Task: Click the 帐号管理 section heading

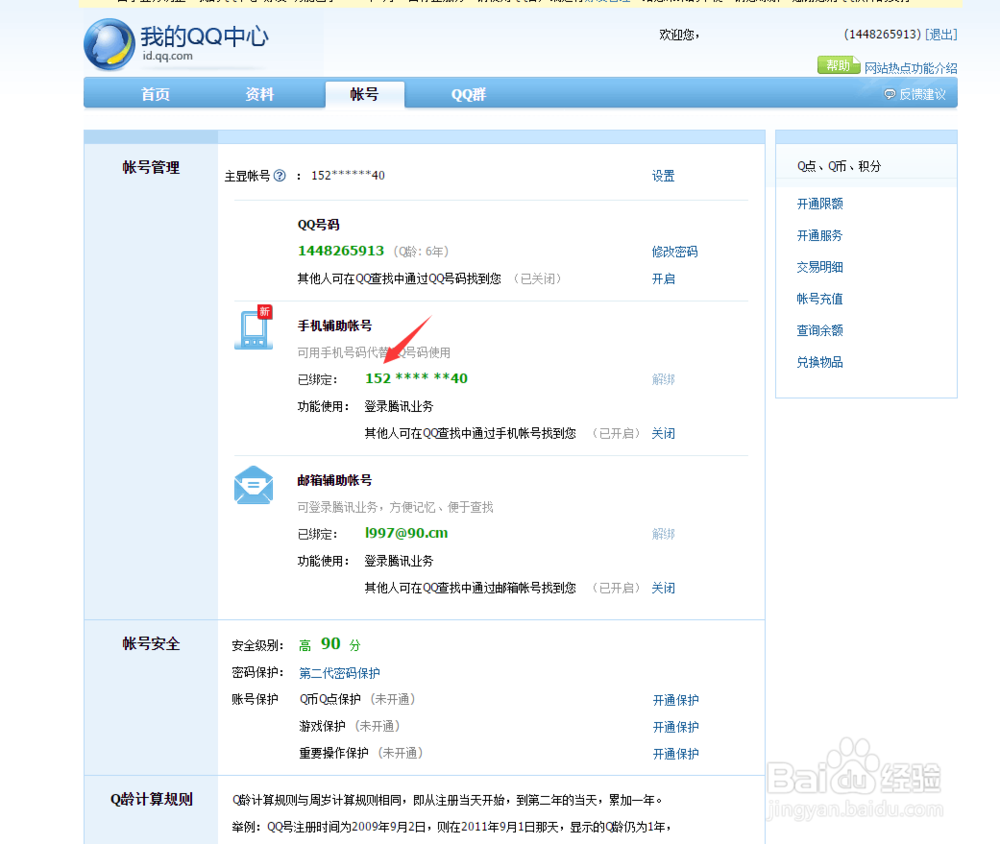Action: [151, 168]
